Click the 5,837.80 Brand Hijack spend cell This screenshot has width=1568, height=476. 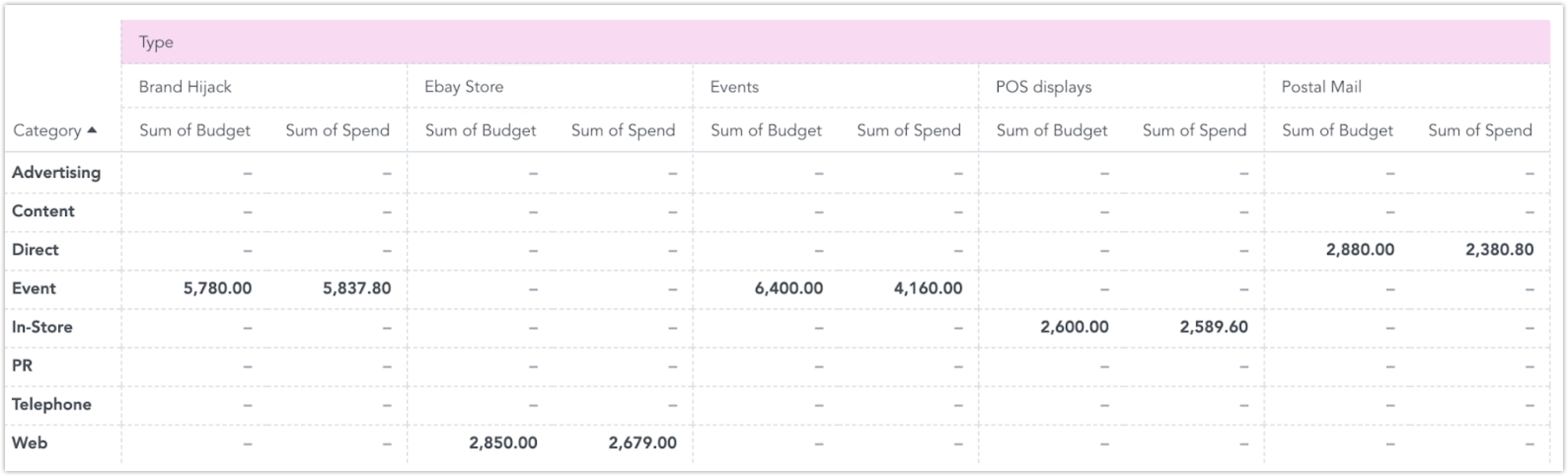(x=357, y=288)
